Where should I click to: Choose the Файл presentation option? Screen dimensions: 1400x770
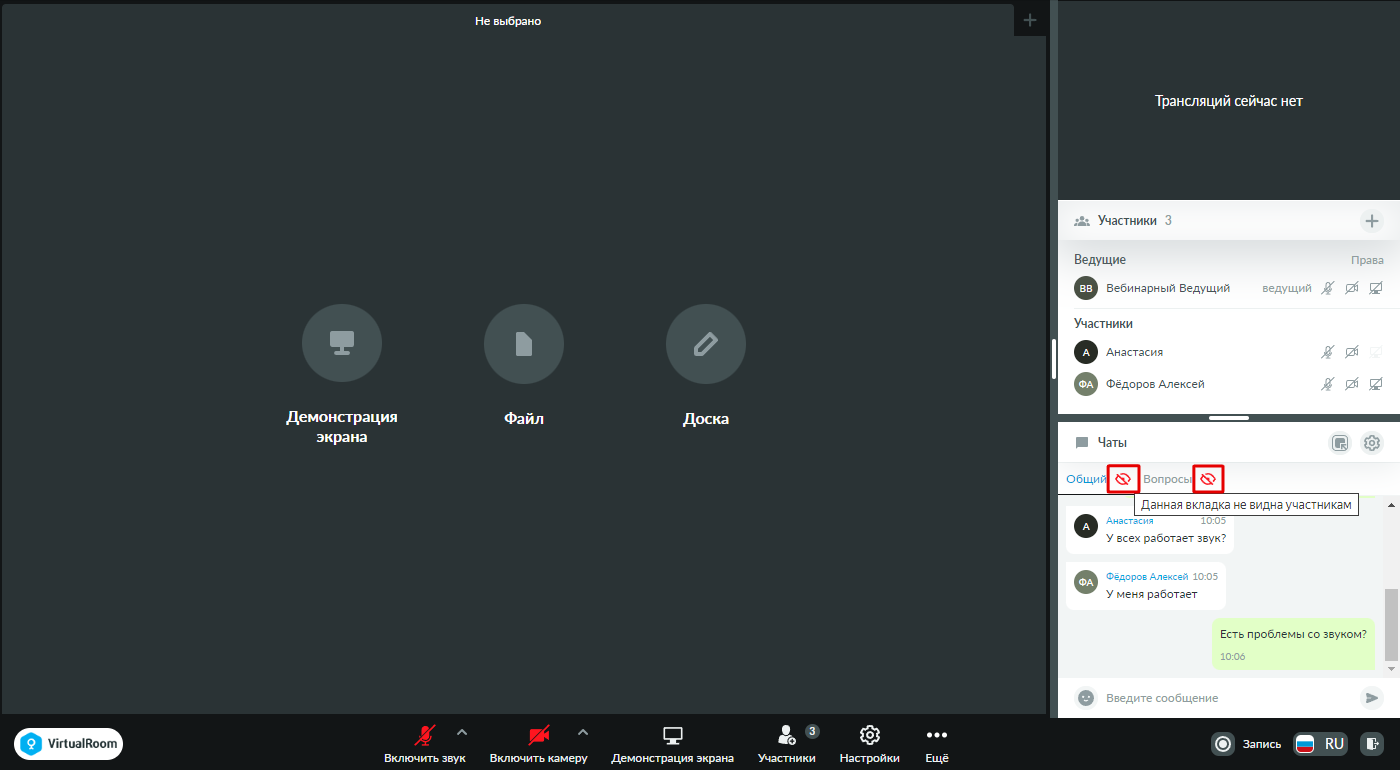point(524,344)
